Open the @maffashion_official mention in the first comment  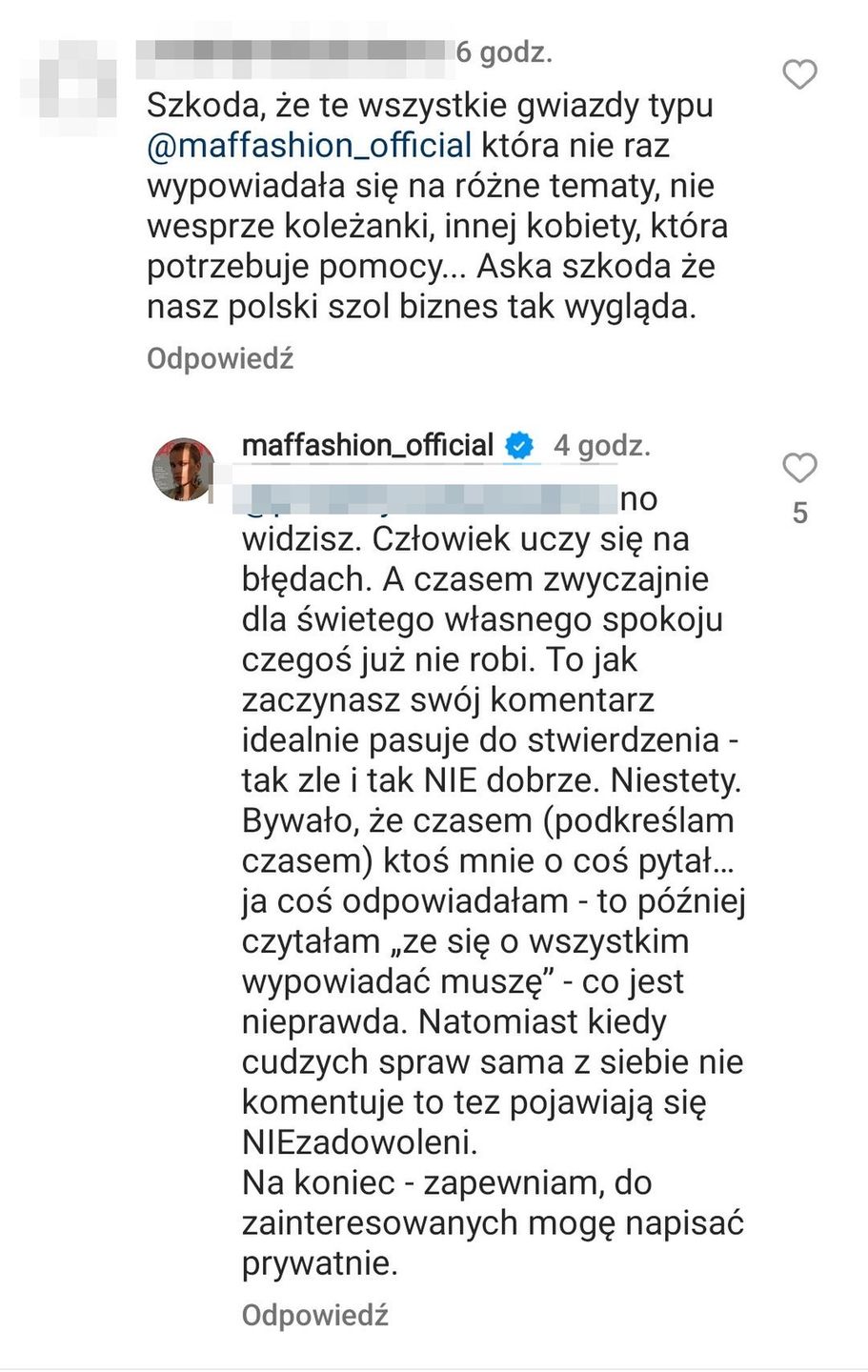point(310,146)
